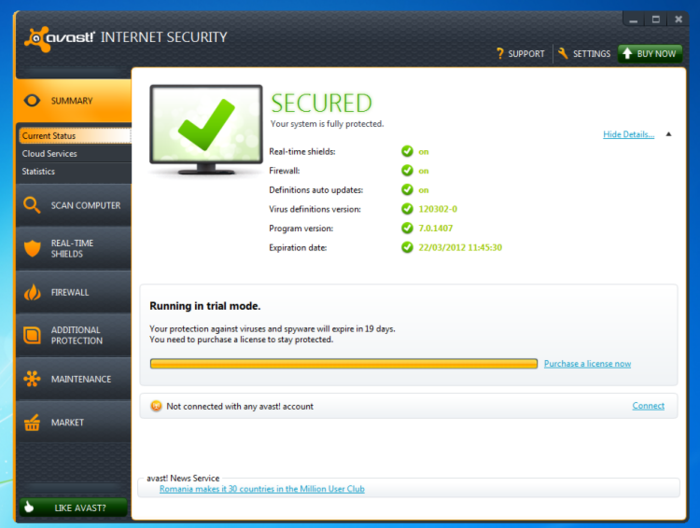Open Support from the top bar
The height and width of the screenshot is (528, 700).
[521, 54]
